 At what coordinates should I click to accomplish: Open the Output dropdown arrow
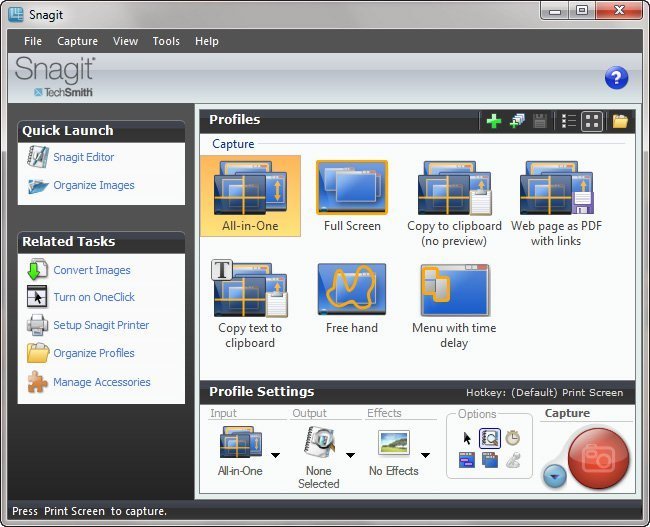point(351,456)
